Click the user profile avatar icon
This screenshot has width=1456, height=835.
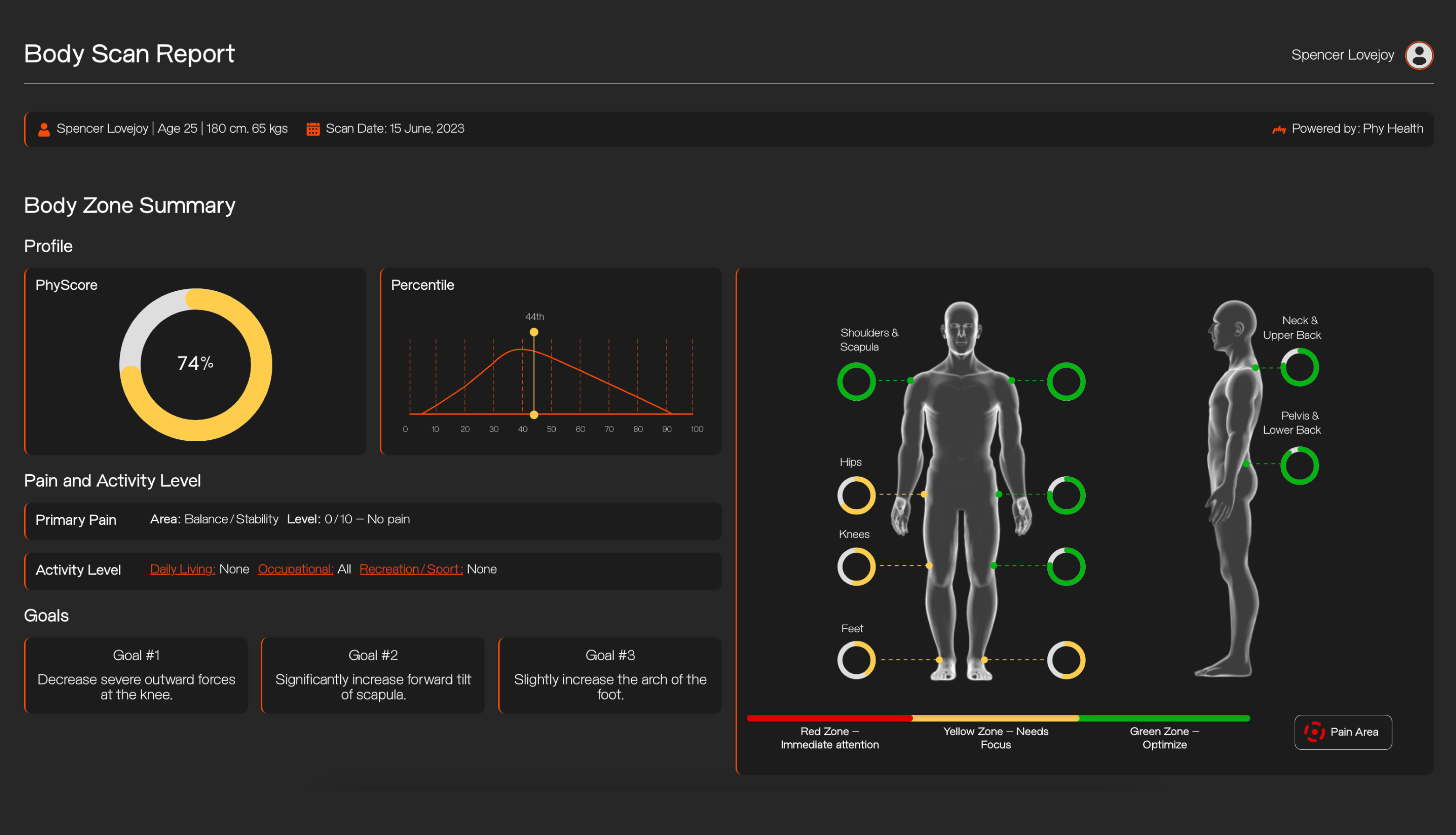tap(1419, 55)
